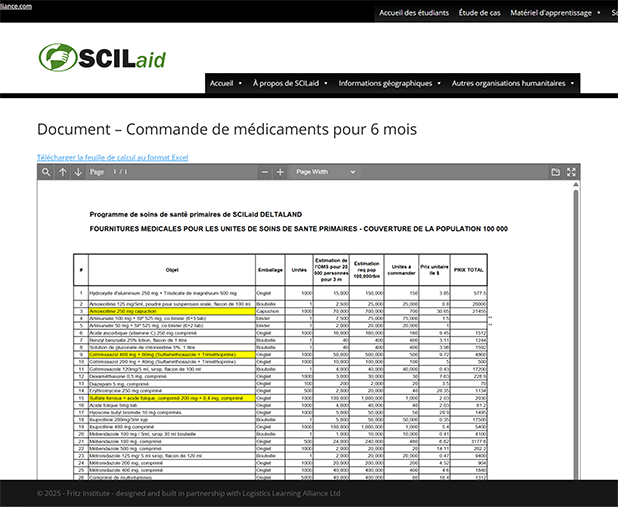Select highlighted Amoxicilline 250 mg row
The height and width of the screenshot is (507, 618).
click(x=280, y=311)
